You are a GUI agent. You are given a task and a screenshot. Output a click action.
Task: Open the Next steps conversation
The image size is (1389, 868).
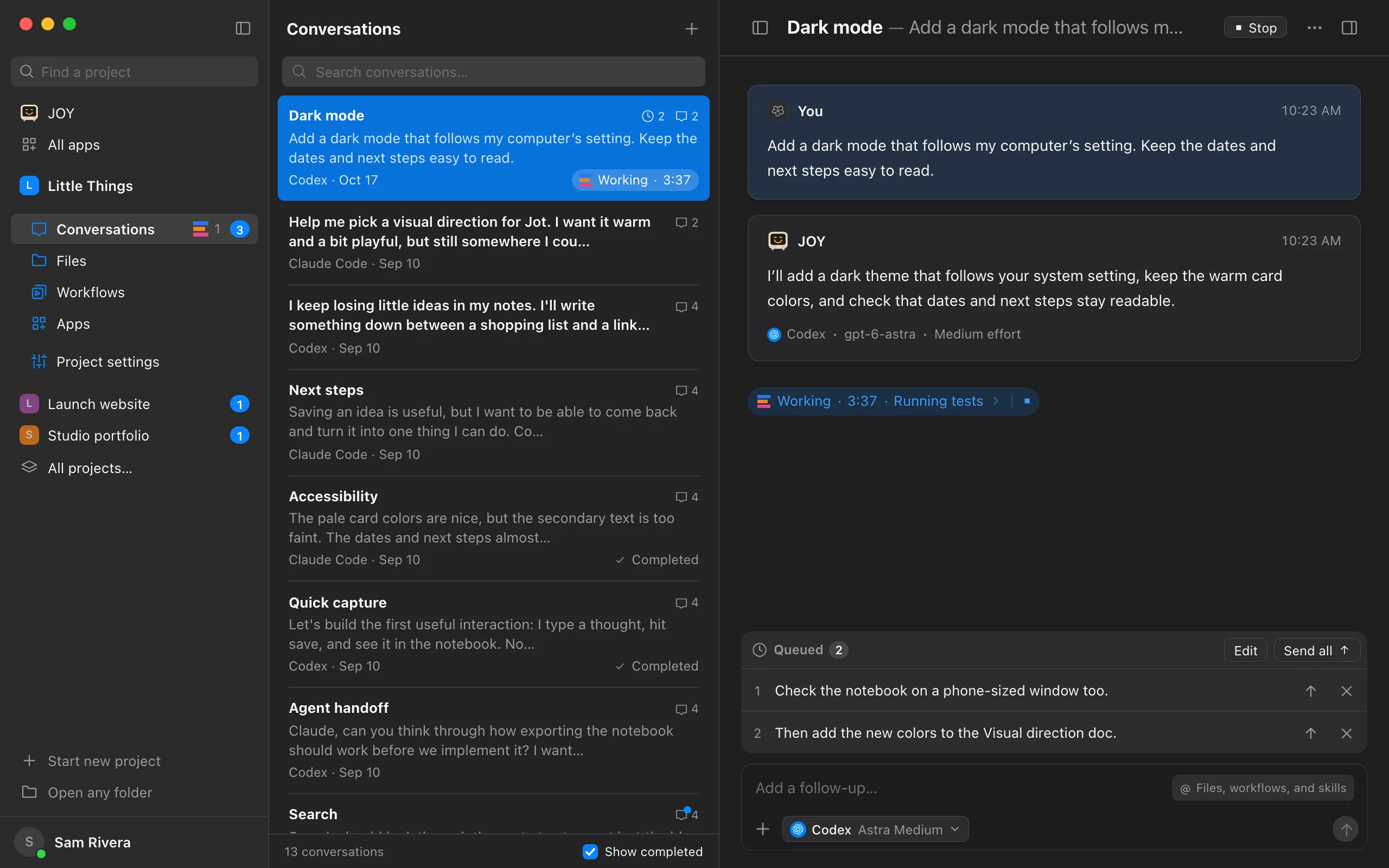494,422
